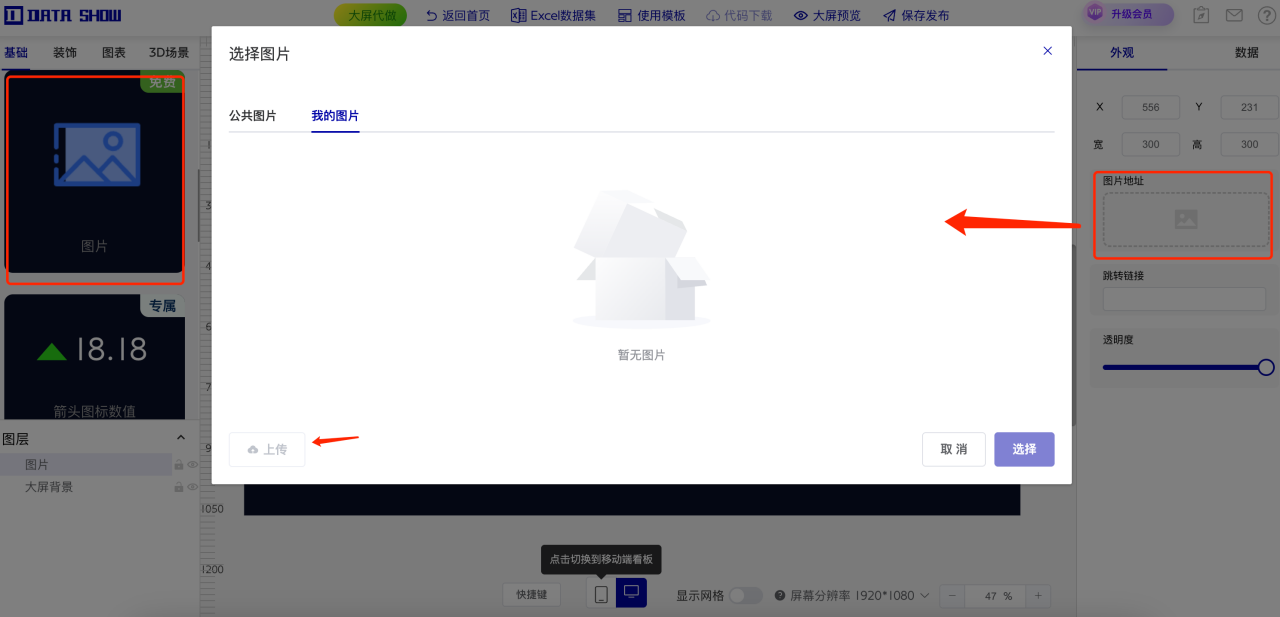Click the mobile dashboard switch icon
This screenshot has width=1280, height=617.
click(601, 594)
